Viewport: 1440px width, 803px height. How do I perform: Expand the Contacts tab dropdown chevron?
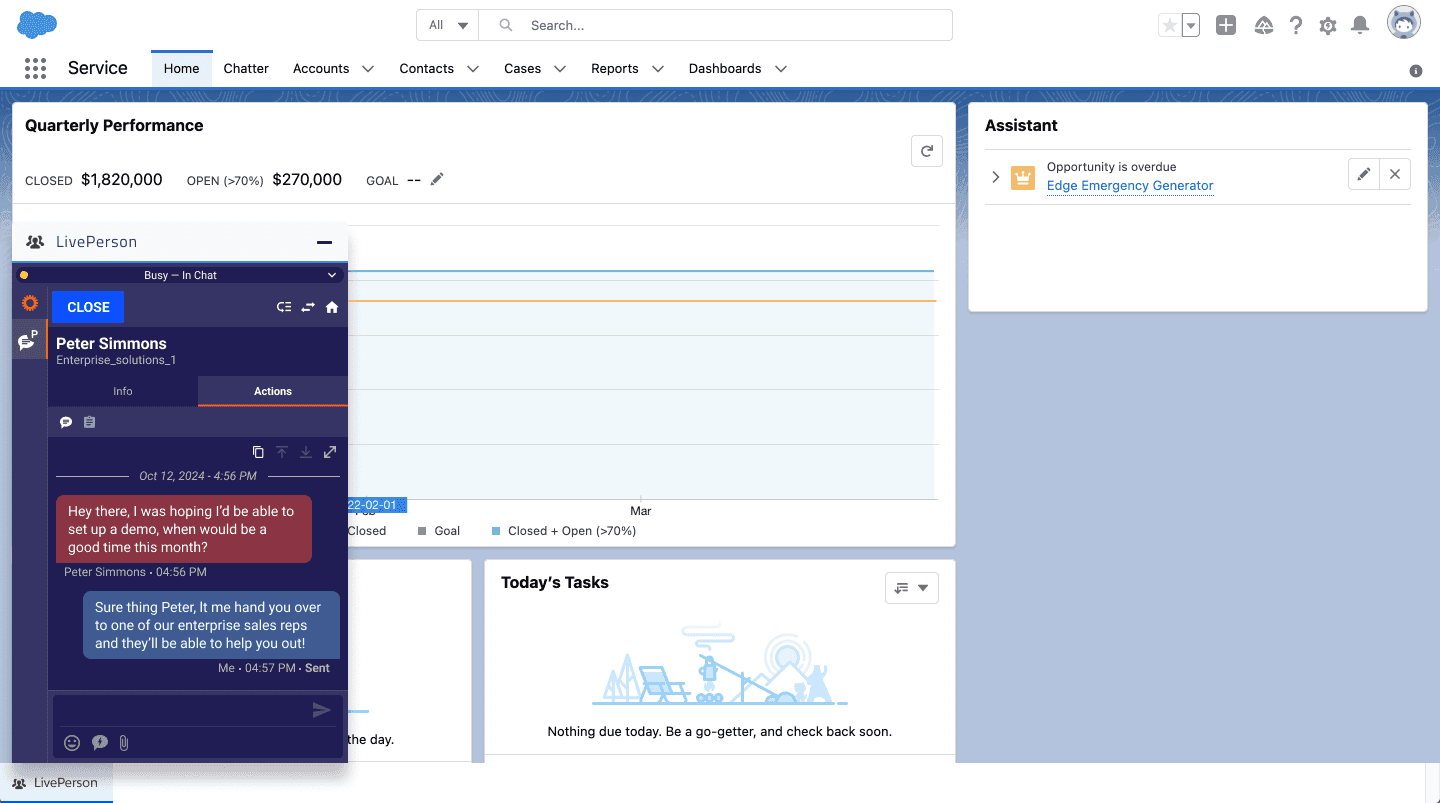473,69
